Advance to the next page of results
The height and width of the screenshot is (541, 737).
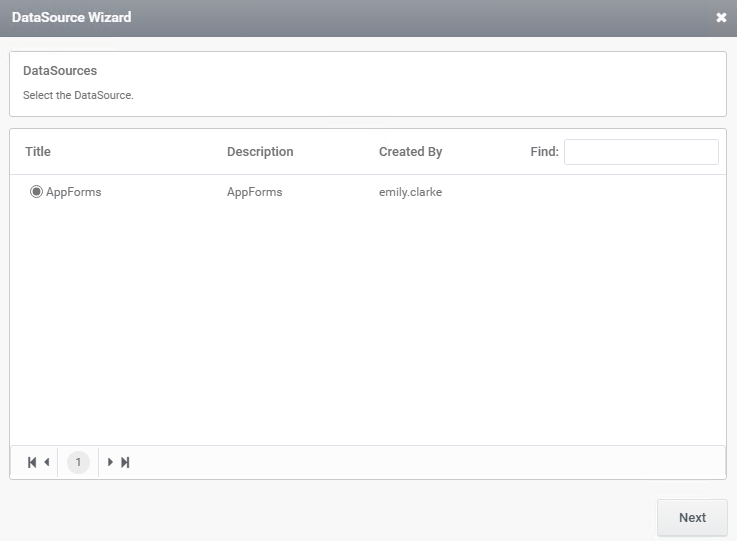tap(110, 463)
